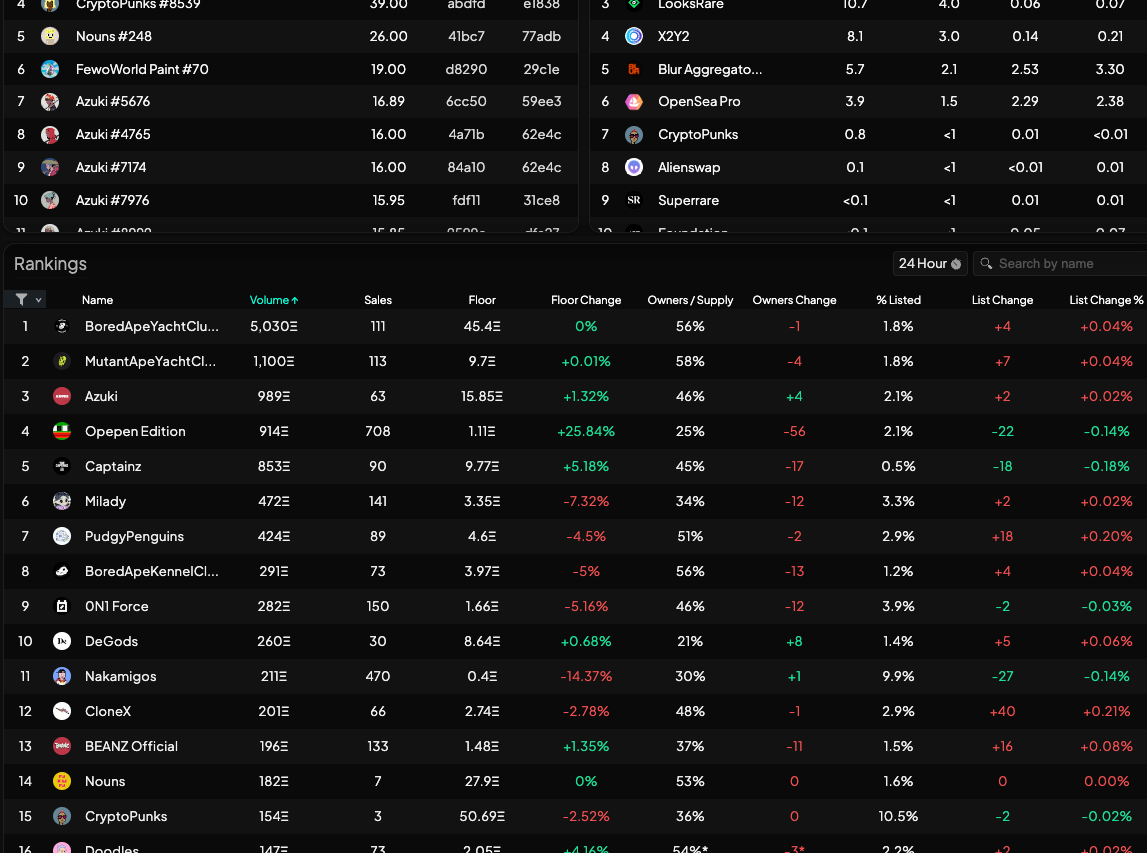Open the MutantApeYachtClub collection link

click(150, 361)
